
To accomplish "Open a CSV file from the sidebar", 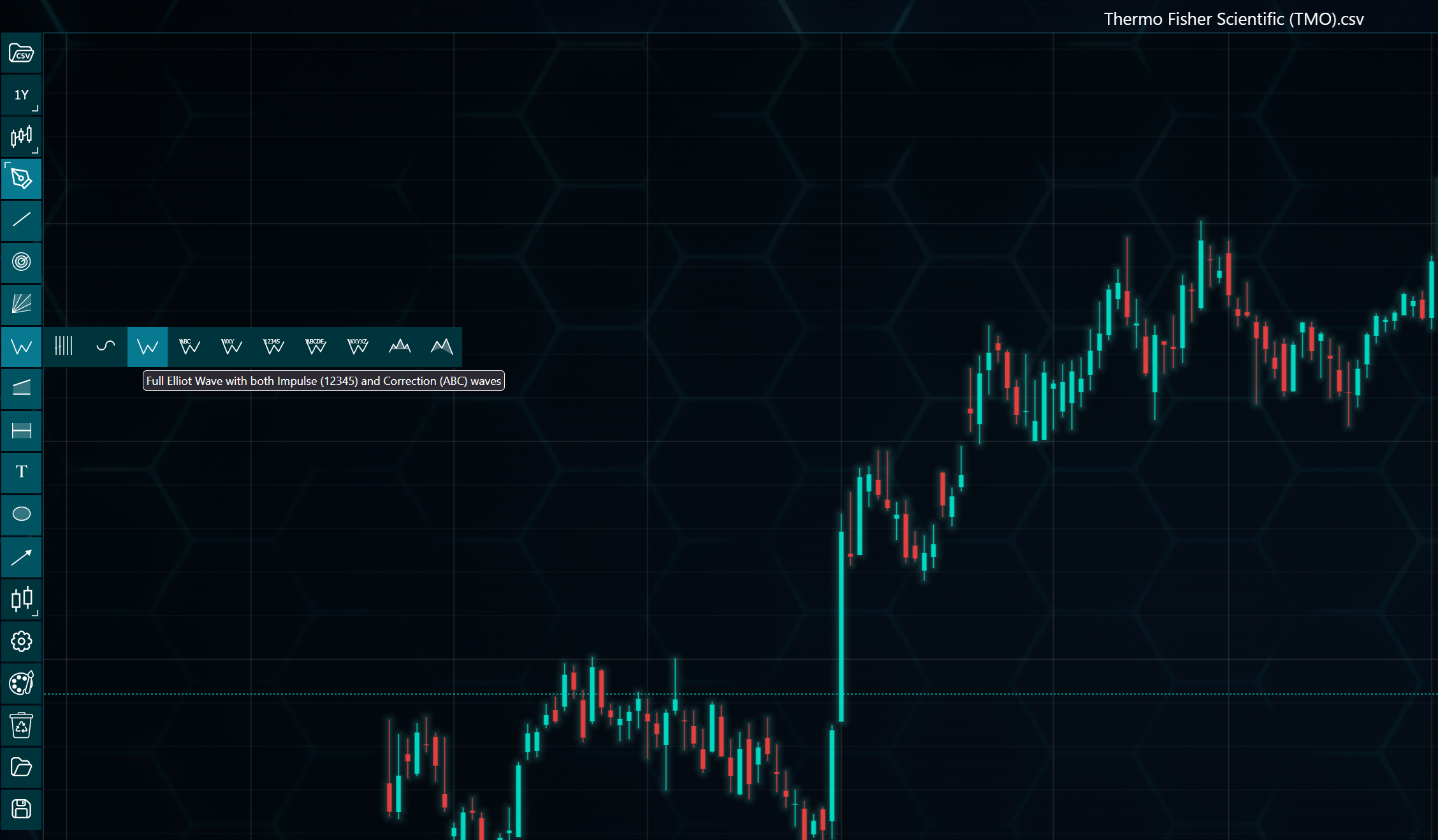I will (21, 53).
